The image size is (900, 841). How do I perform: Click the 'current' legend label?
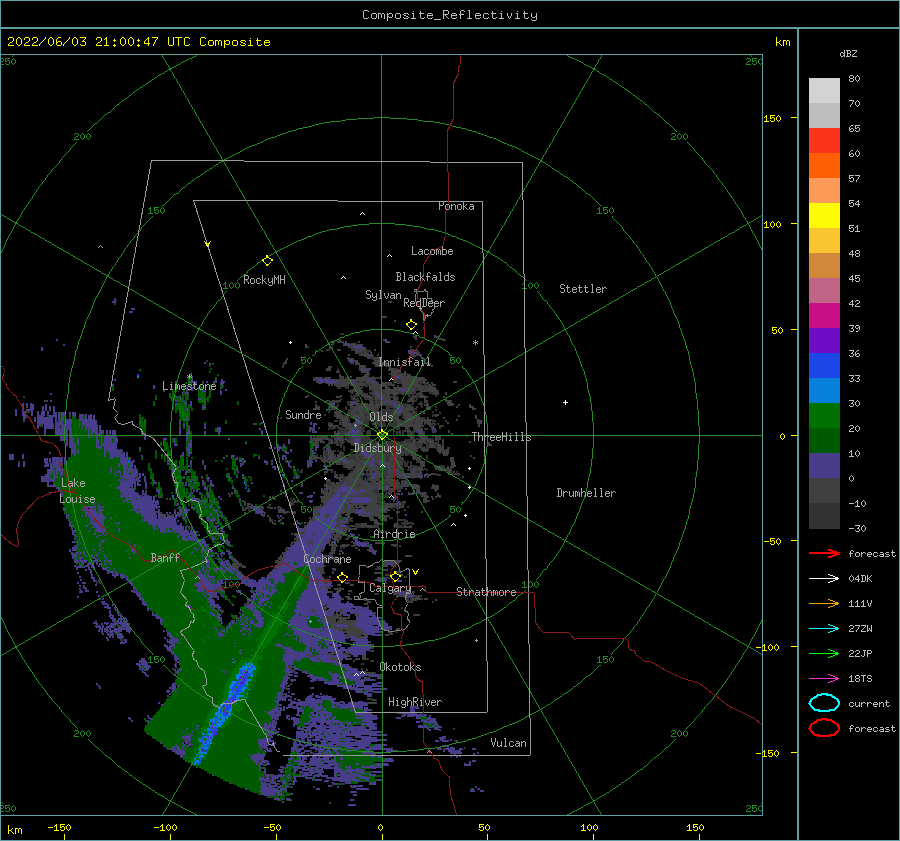tap(869, 703)
